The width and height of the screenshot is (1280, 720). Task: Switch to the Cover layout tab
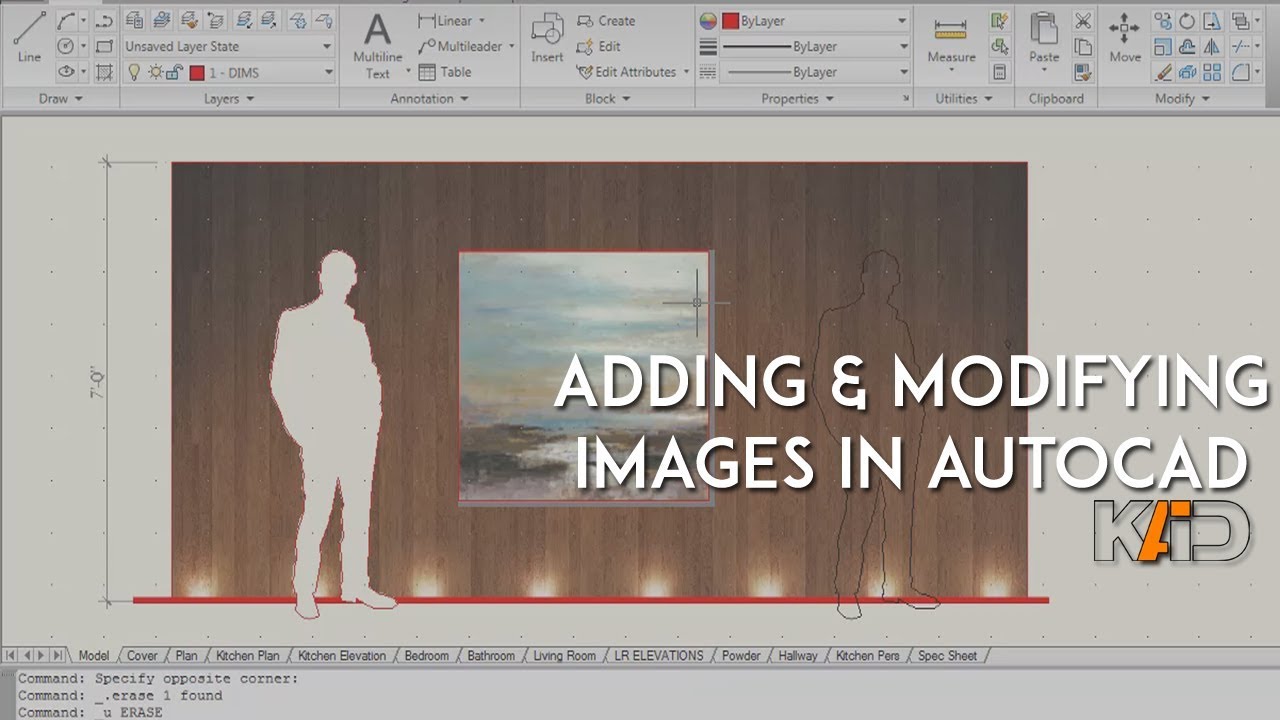(x=142, y=656)
